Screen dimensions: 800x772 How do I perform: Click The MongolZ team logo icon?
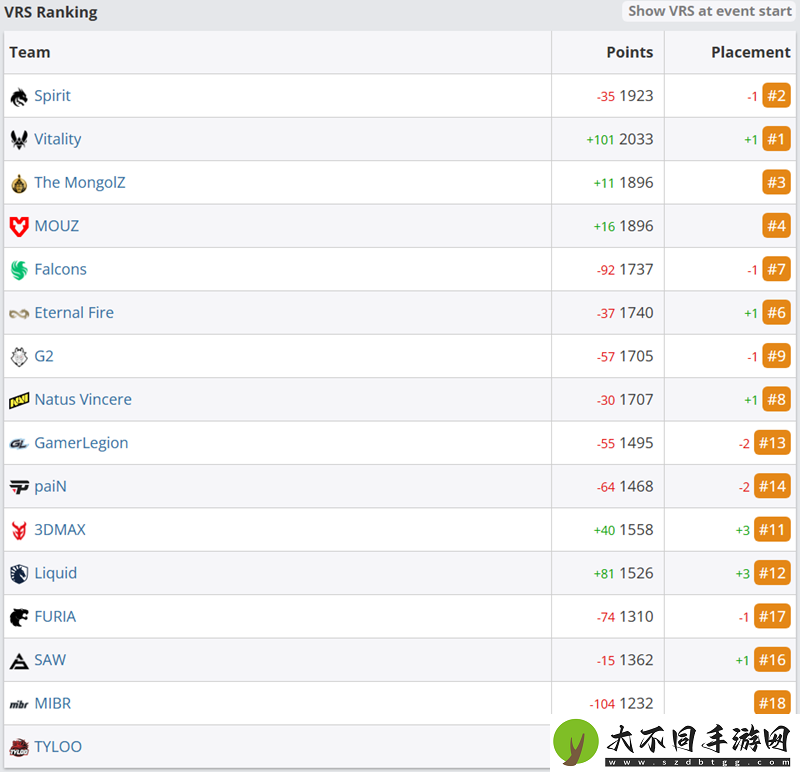click(19, 183)
